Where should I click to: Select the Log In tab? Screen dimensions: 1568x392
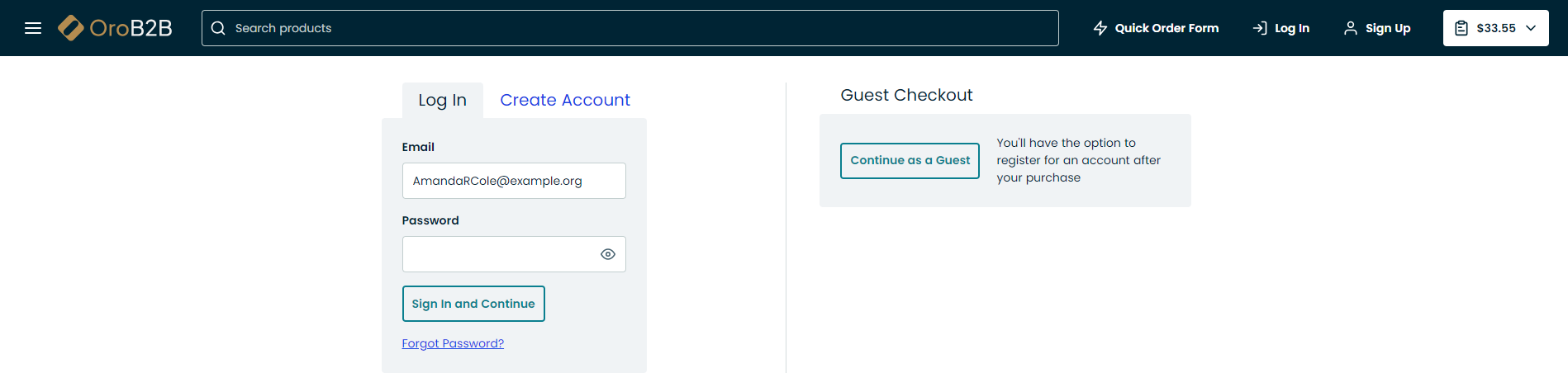tap(442, 100)
